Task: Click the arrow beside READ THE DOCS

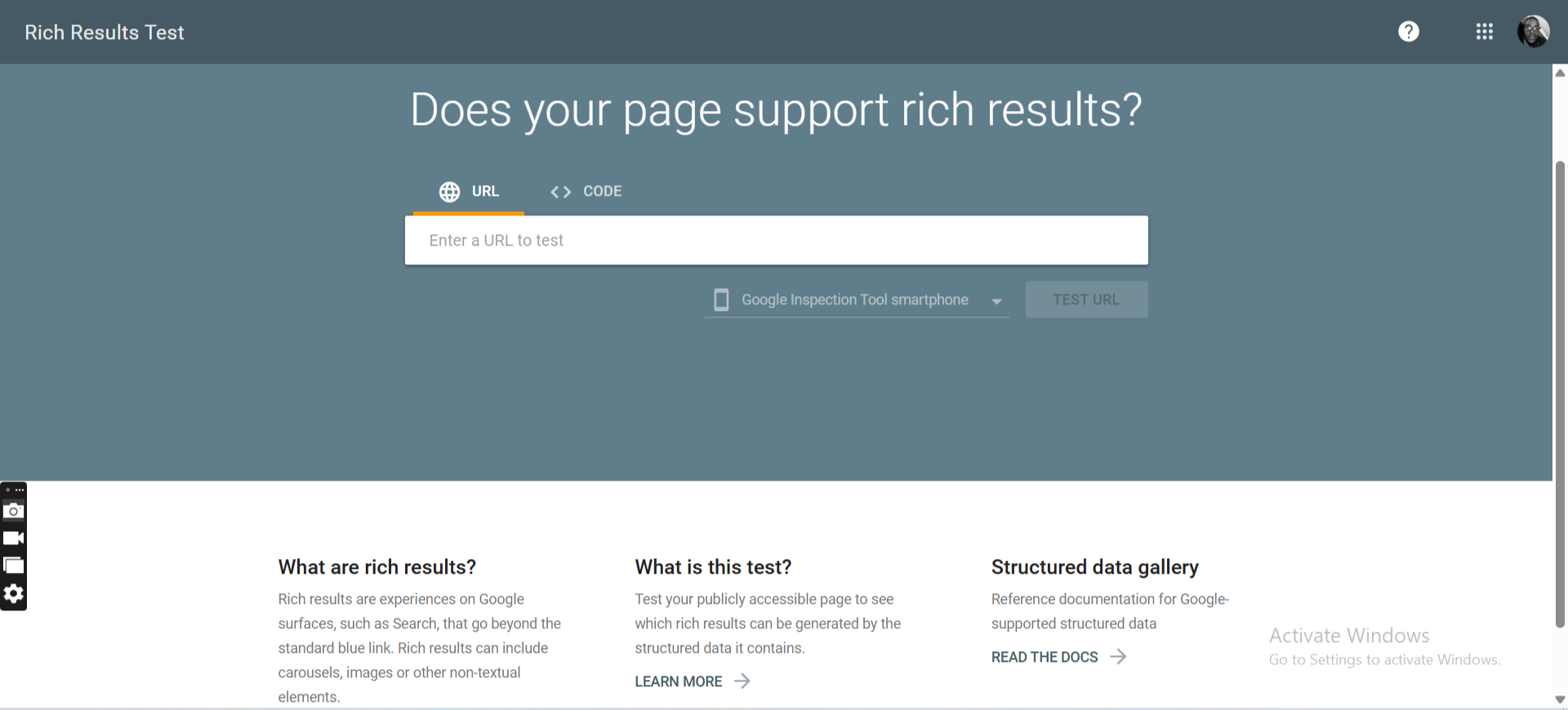Action: point(1118,657)
